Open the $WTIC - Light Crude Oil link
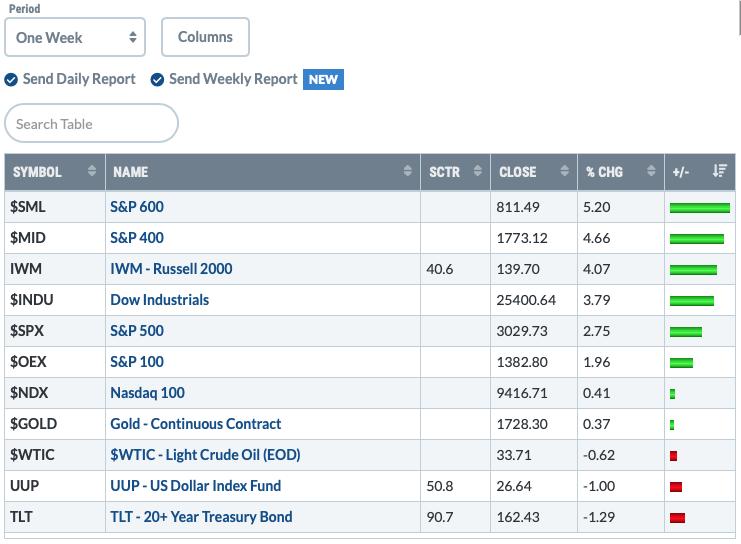 click(x=205, y=455)
